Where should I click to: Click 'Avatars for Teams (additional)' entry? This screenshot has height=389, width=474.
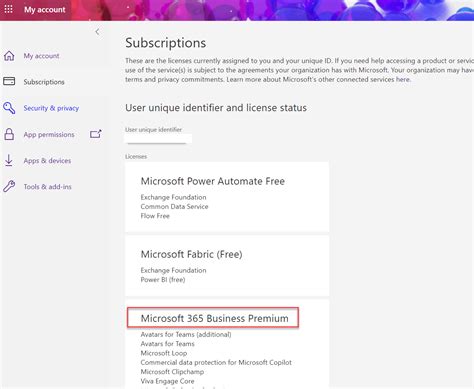pyautogui.click(x=186, y=334)
